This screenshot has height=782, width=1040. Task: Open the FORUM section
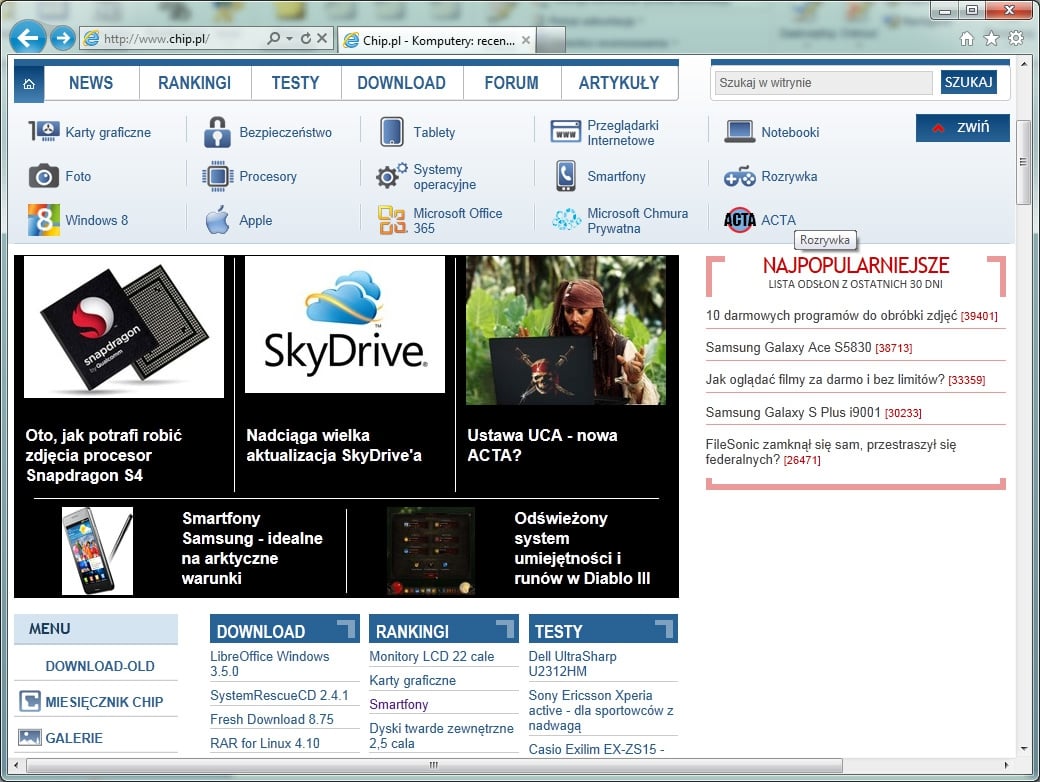pos(511,83)
